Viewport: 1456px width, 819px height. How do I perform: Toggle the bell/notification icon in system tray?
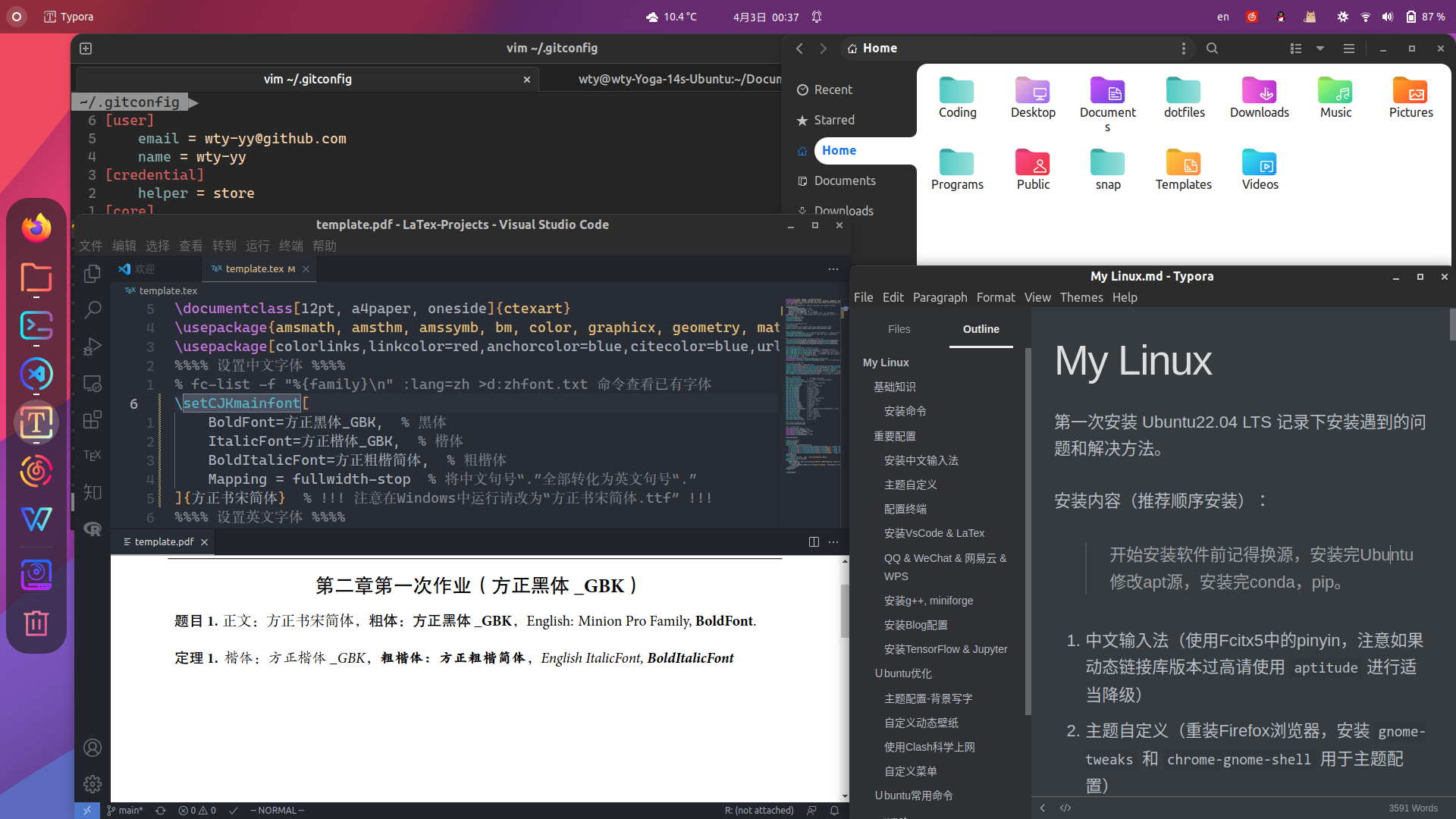817,16
